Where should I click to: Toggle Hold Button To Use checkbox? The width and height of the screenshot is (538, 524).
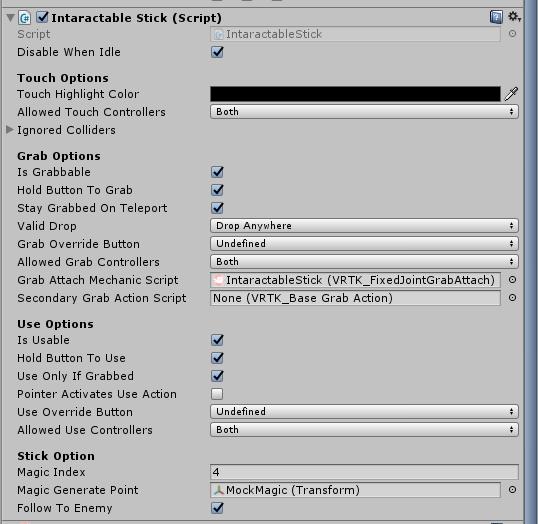pos(217,358)
